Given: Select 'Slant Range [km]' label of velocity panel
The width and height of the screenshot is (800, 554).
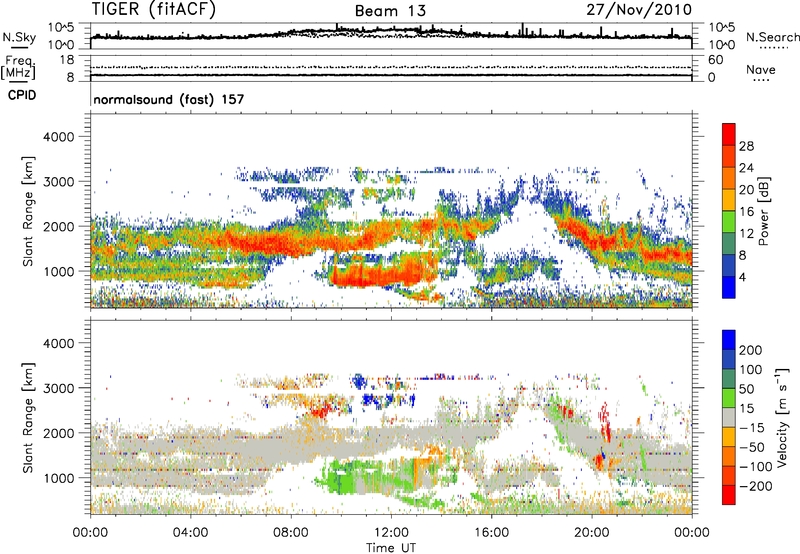Looking at the screenshot, I should point(28,418).
